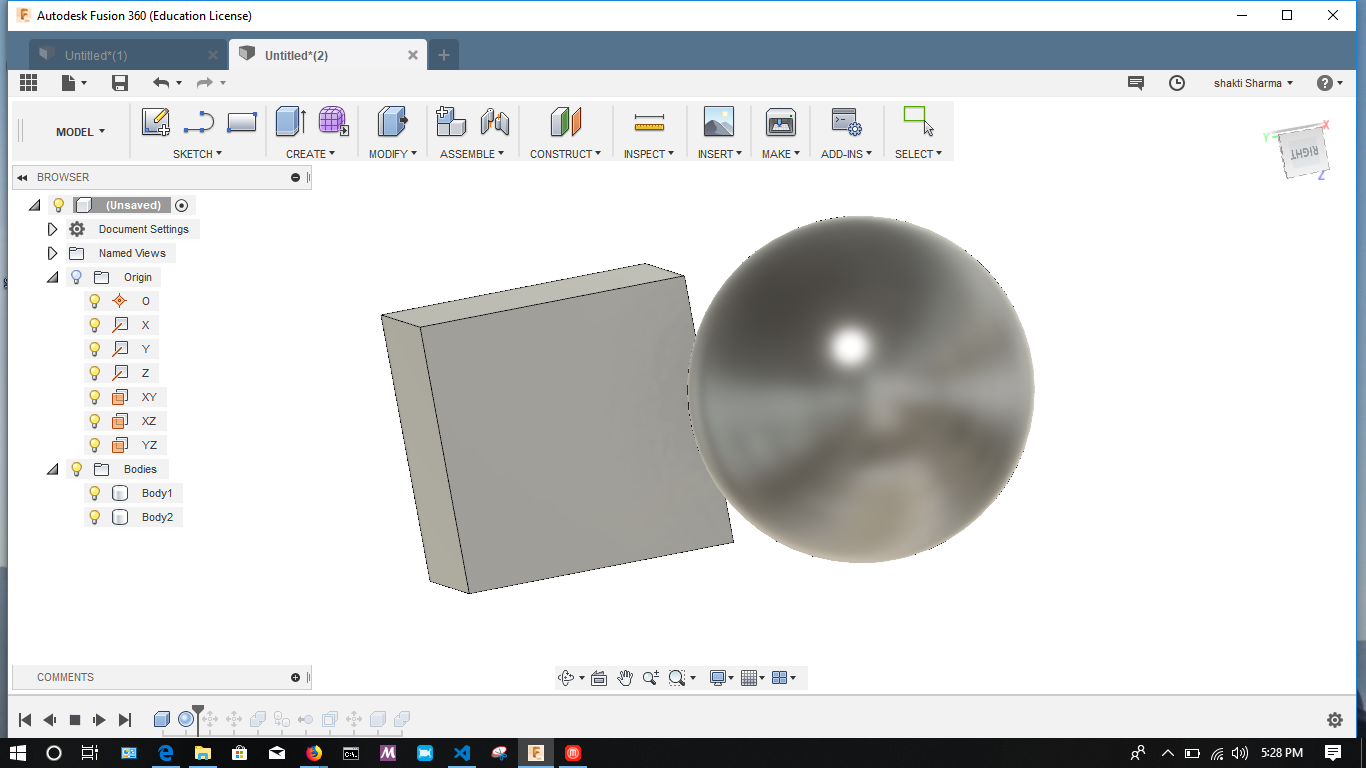Select Body2 in the browser tree
Image resolution: width=1366 pixels, height=768 pixels.
(x=157, y=517)
